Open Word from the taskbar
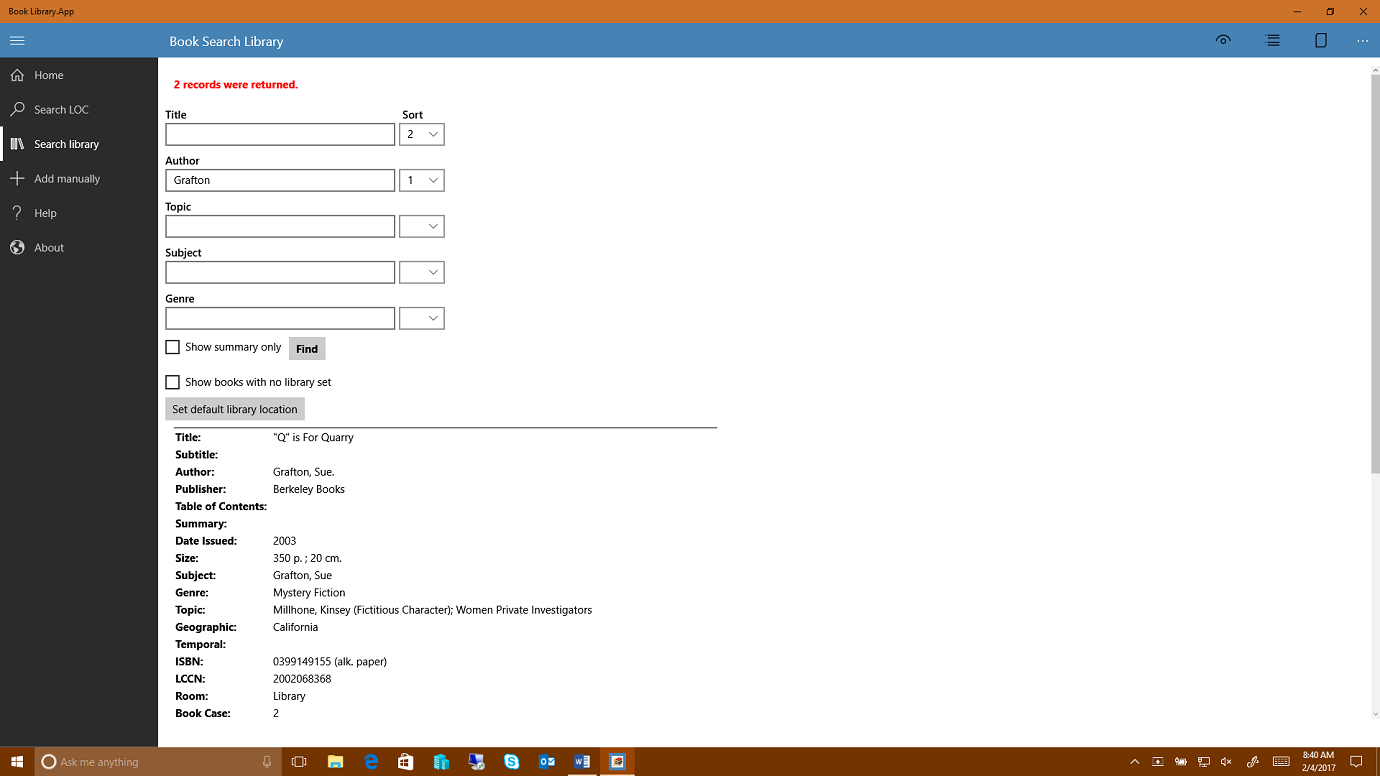 click(582, 762)
